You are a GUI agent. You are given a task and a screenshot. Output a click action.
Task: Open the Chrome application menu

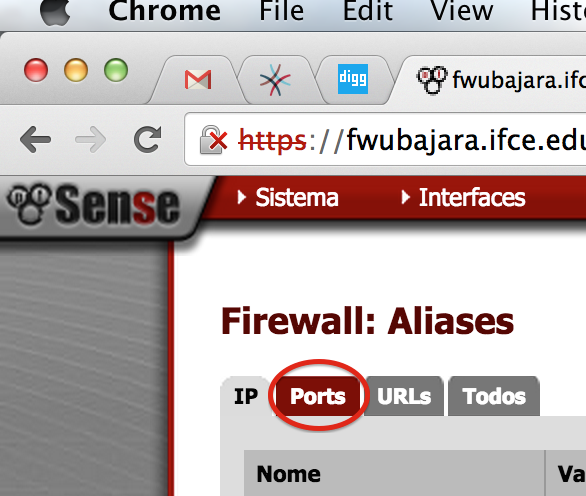point(164,11)
